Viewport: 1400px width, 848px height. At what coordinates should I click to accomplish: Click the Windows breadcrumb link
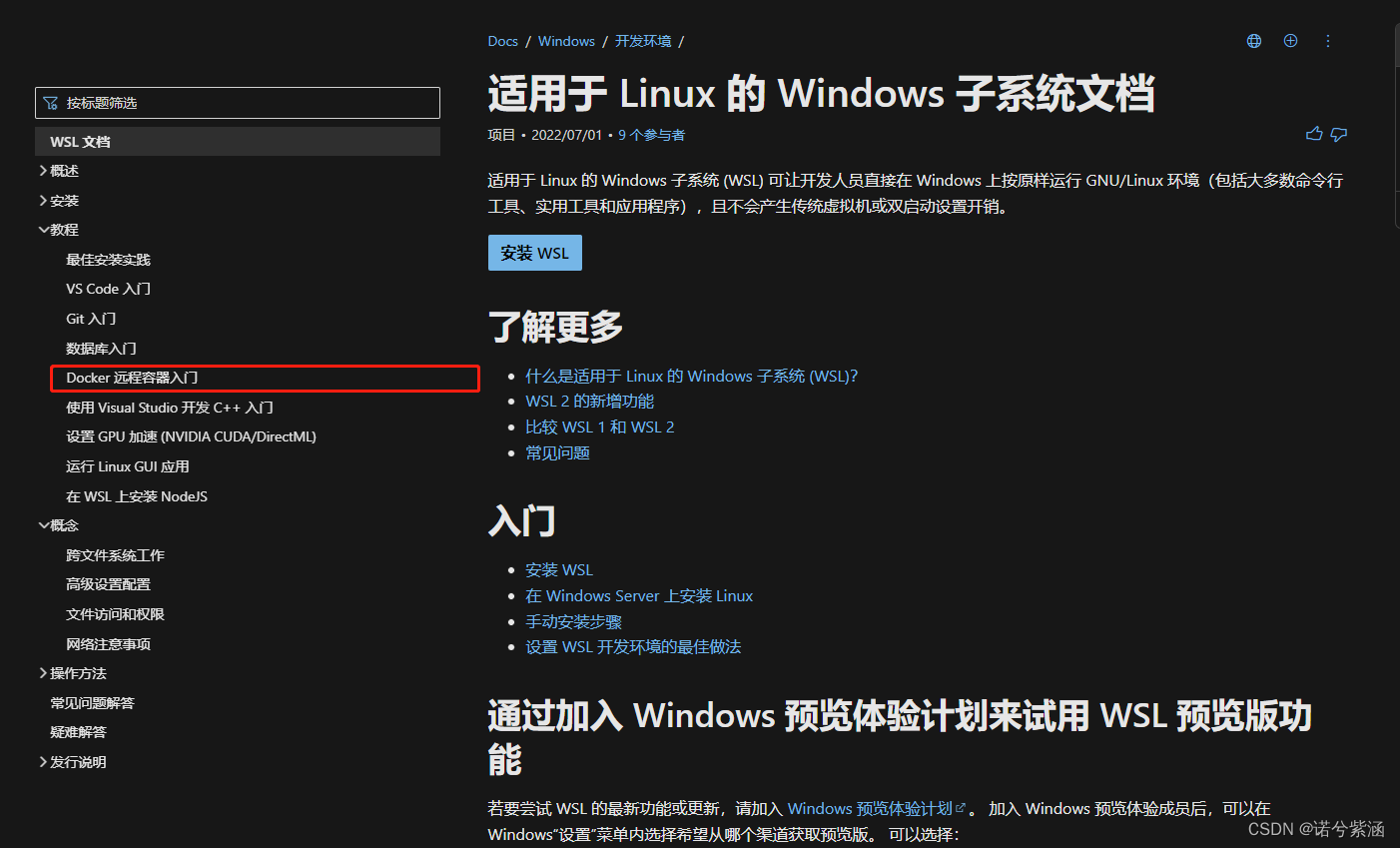tap(566, 41)
